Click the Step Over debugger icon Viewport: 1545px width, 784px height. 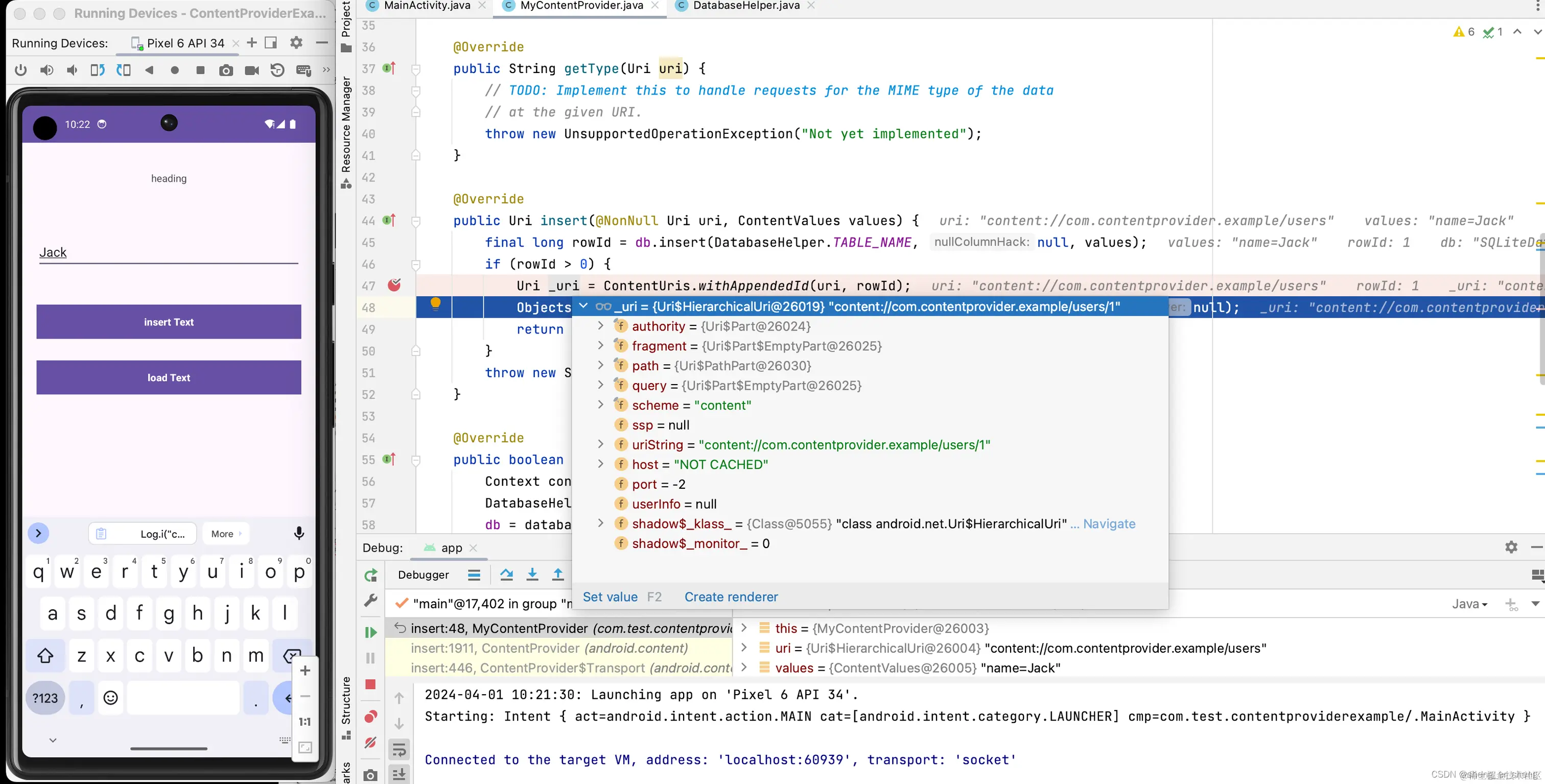pos(506,575)
